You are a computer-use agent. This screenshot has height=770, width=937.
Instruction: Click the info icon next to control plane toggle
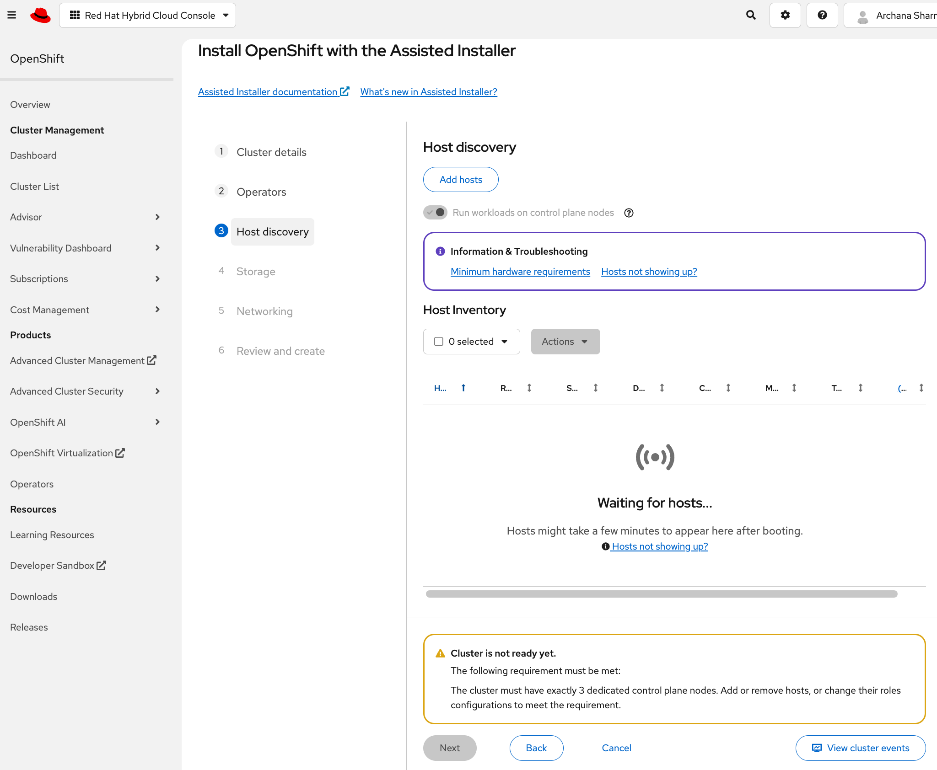pyautogui.click(x=628, y=212)
